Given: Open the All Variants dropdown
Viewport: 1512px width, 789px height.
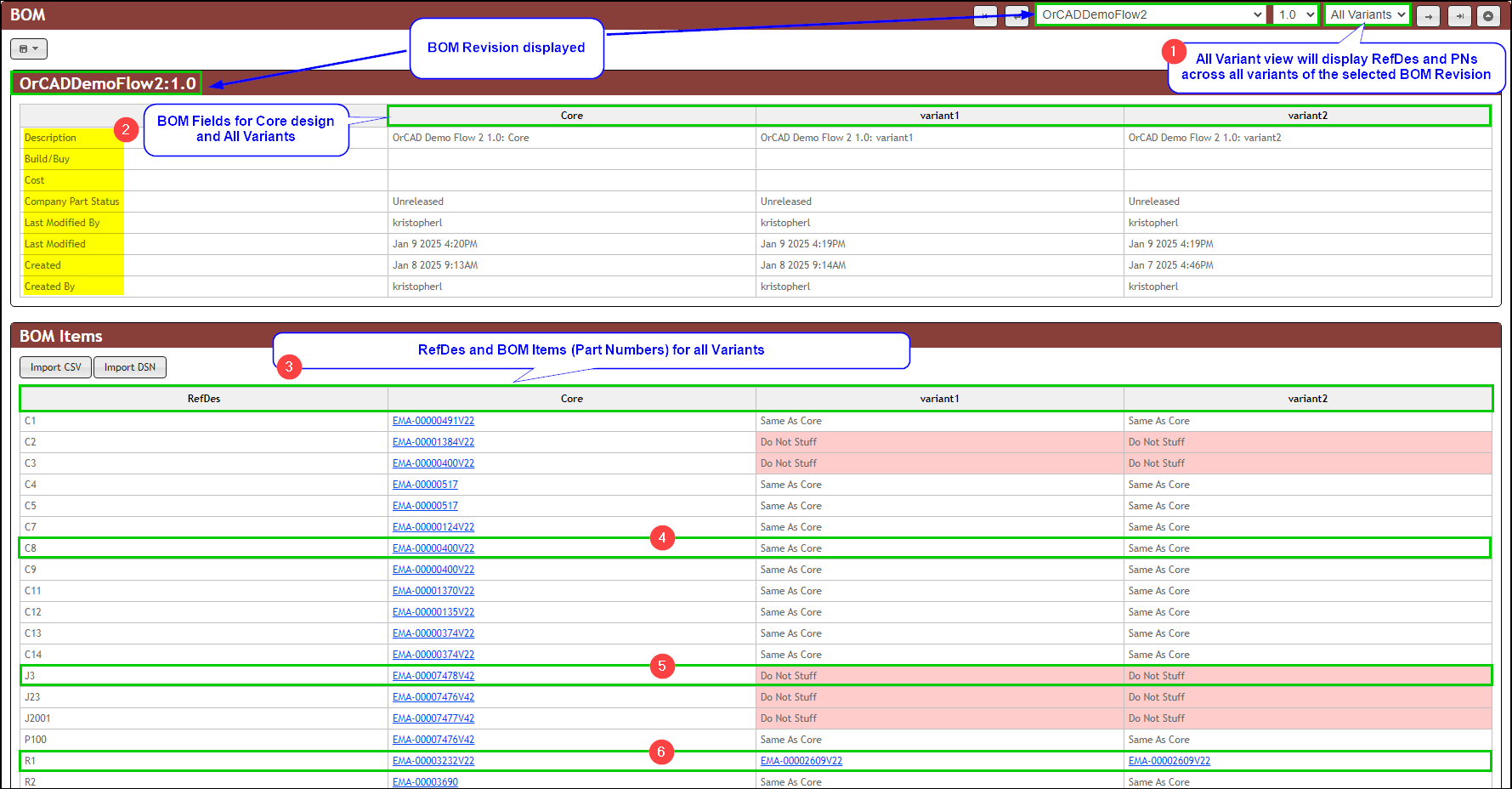Looking at the screenshot, I should (x=1367, y=14).
